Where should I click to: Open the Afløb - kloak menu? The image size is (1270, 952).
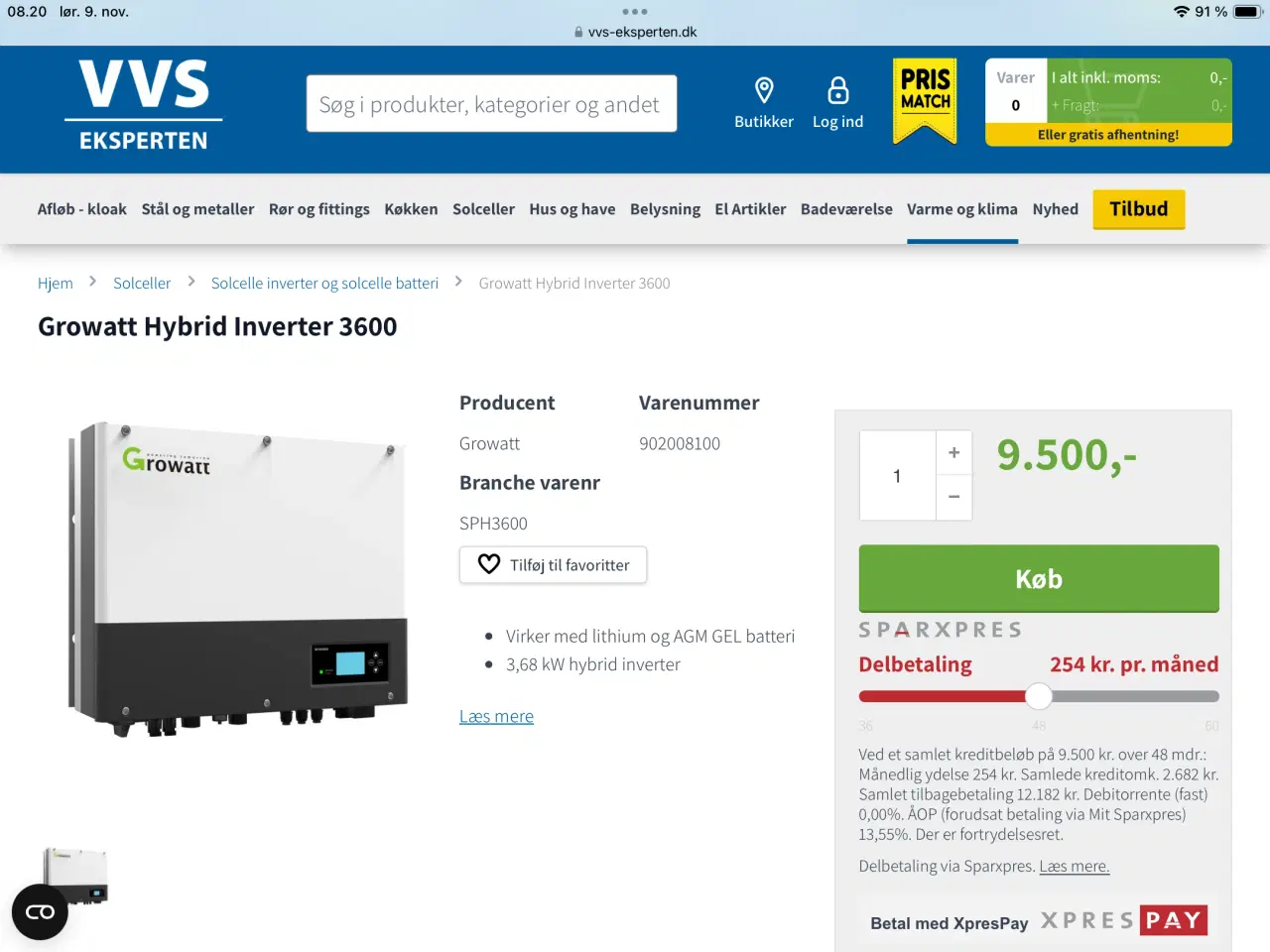click(x=81, y=209)
